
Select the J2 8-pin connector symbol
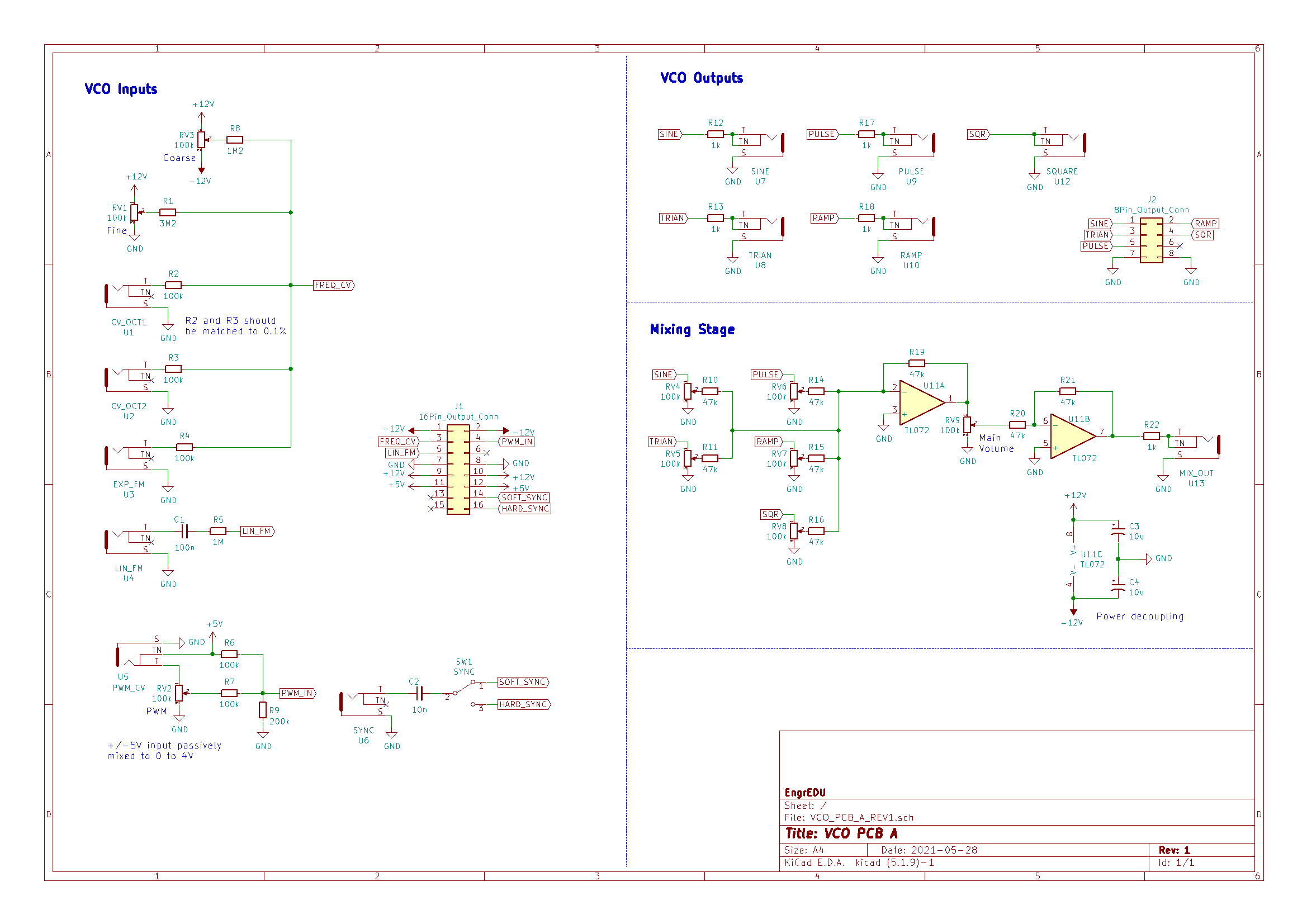coord(1151,240)
